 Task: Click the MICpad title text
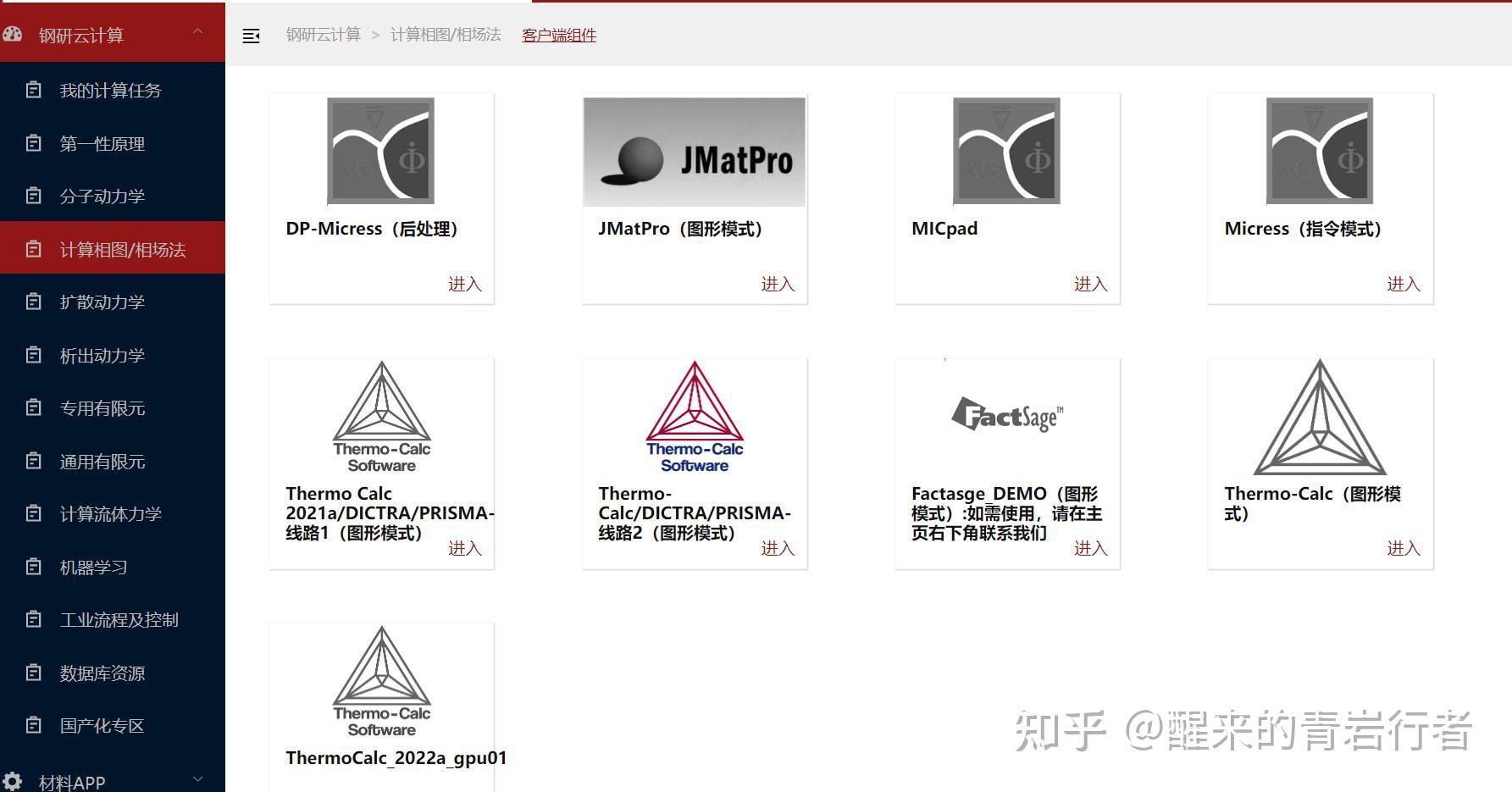944,229
